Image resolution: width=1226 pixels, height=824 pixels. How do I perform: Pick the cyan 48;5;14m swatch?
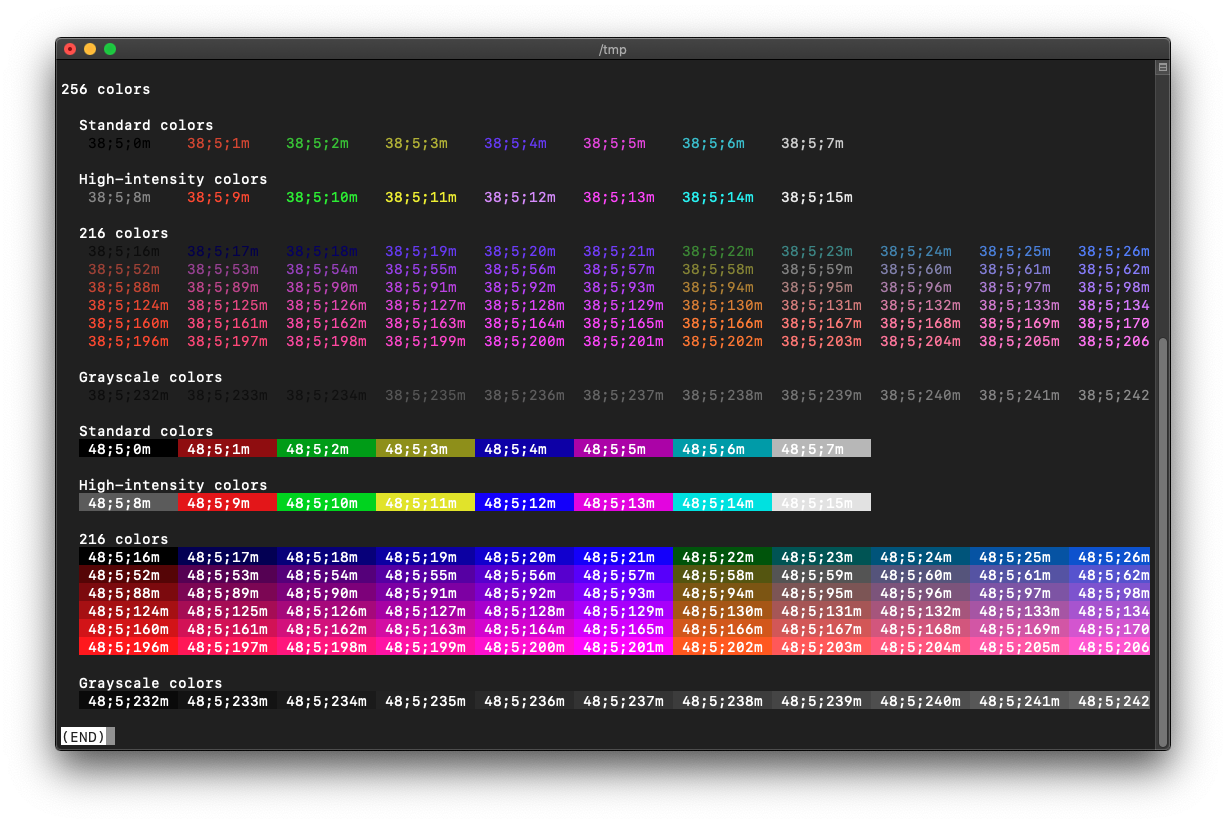coord(722,503)
